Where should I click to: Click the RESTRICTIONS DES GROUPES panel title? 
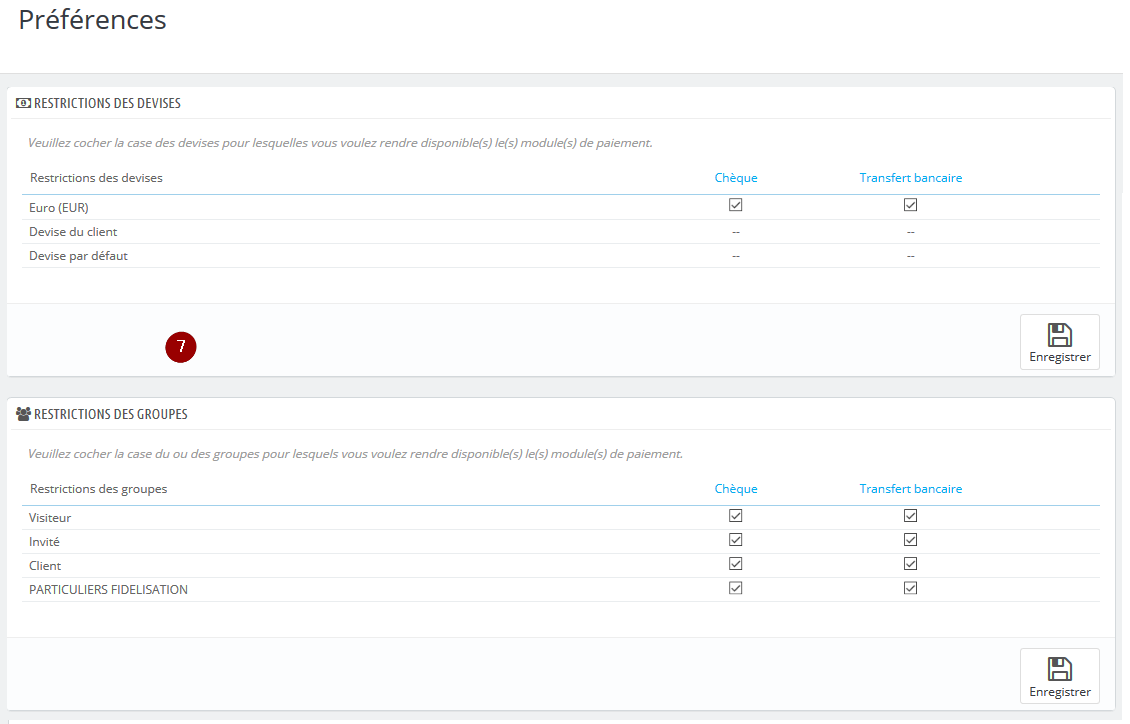coord(110,414)
